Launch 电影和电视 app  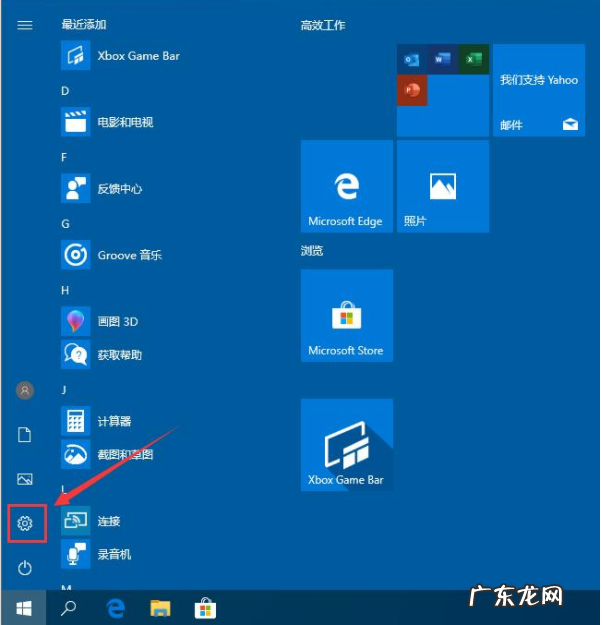point(107,122)
